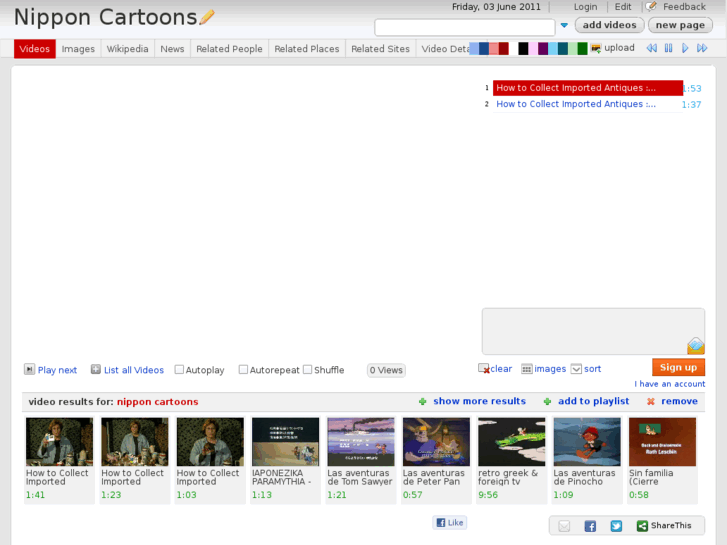
Task: Select playlist item 1 highlighted in red
Action: click(588, 88)
